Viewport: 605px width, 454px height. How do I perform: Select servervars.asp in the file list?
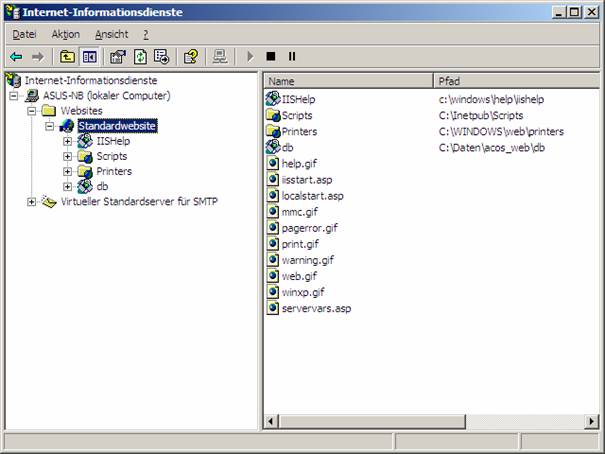(x=316, y=309)
